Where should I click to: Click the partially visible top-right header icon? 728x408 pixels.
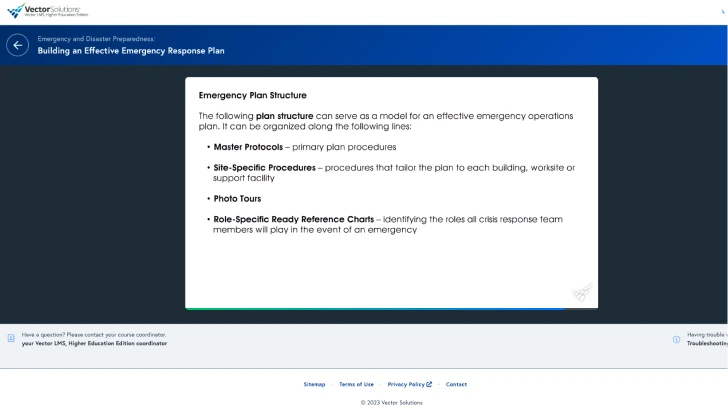pyautogui.click(x=723, y=12)
